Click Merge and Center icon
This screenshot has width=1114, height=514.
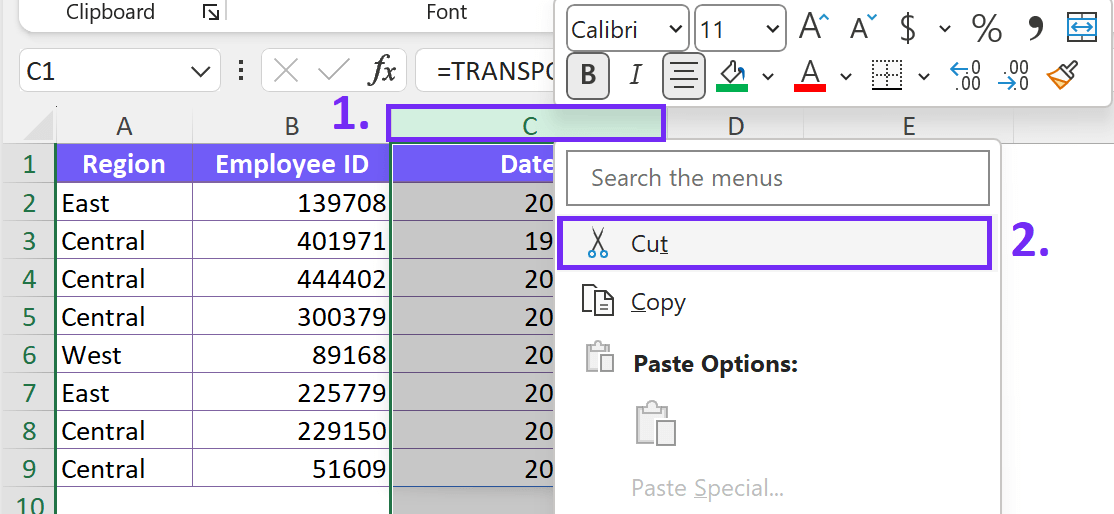tap(1082, 28)
